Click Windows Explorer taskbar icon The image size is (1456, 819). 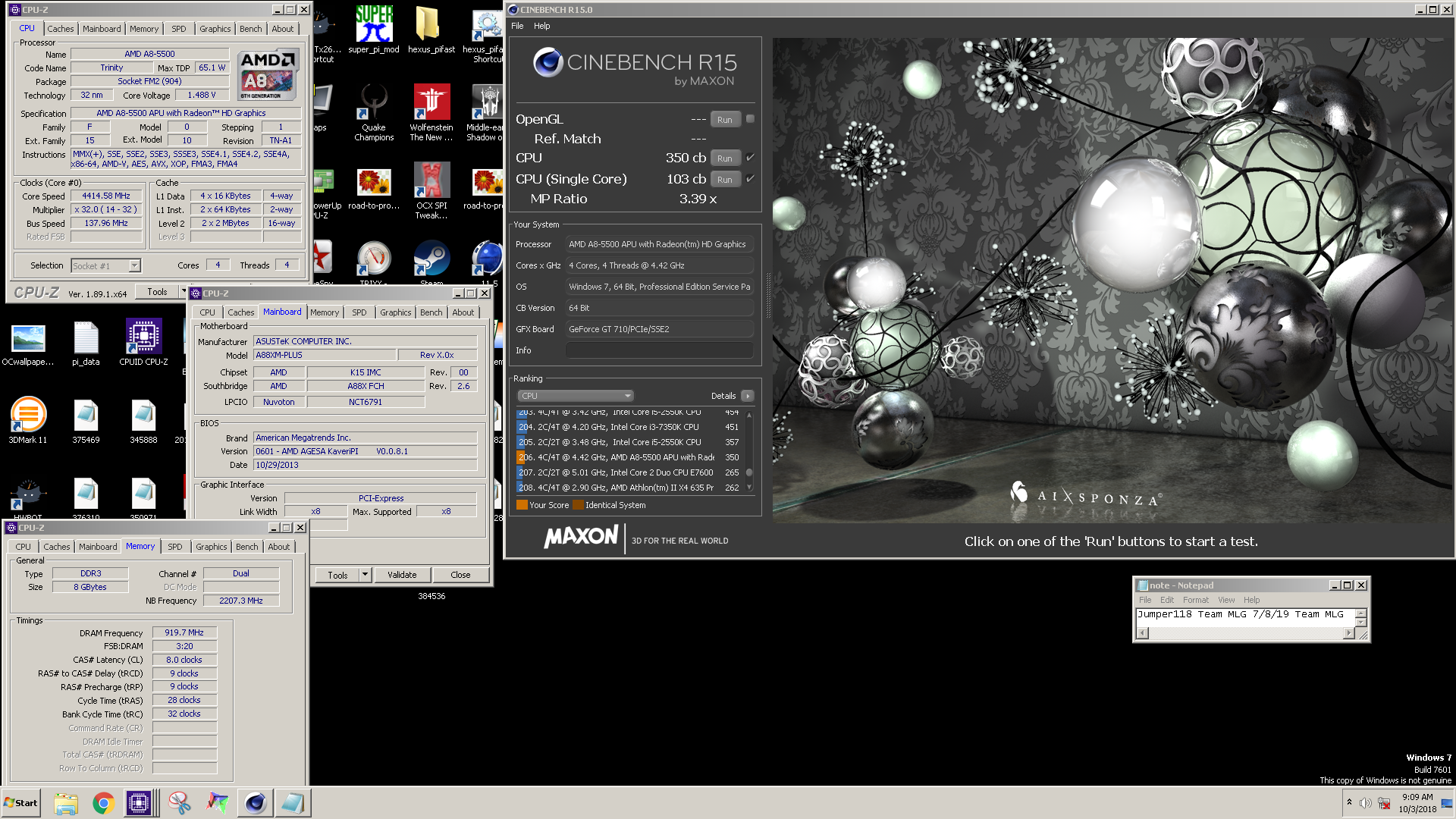66,803
